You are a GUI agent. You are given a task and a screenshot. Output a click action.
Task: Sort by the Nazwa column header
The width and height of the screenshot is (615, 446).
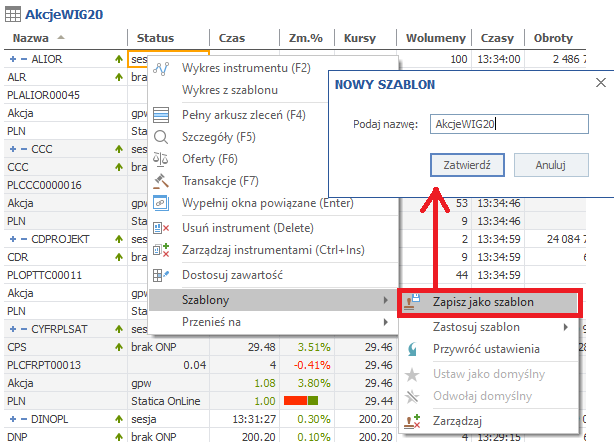31,38
